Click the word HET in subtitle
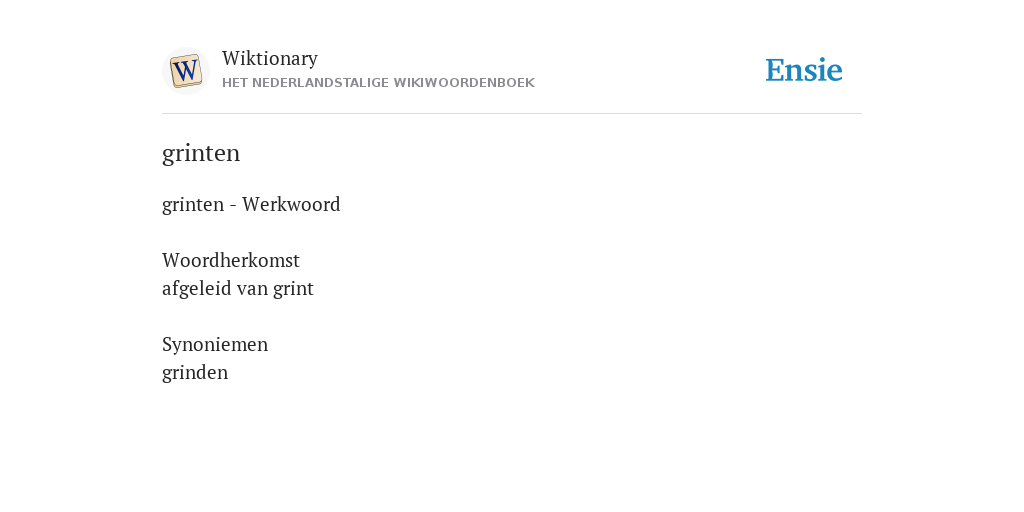Image resolution: width=1024 pixels, height=512 pixels. [x=235, y=83]
